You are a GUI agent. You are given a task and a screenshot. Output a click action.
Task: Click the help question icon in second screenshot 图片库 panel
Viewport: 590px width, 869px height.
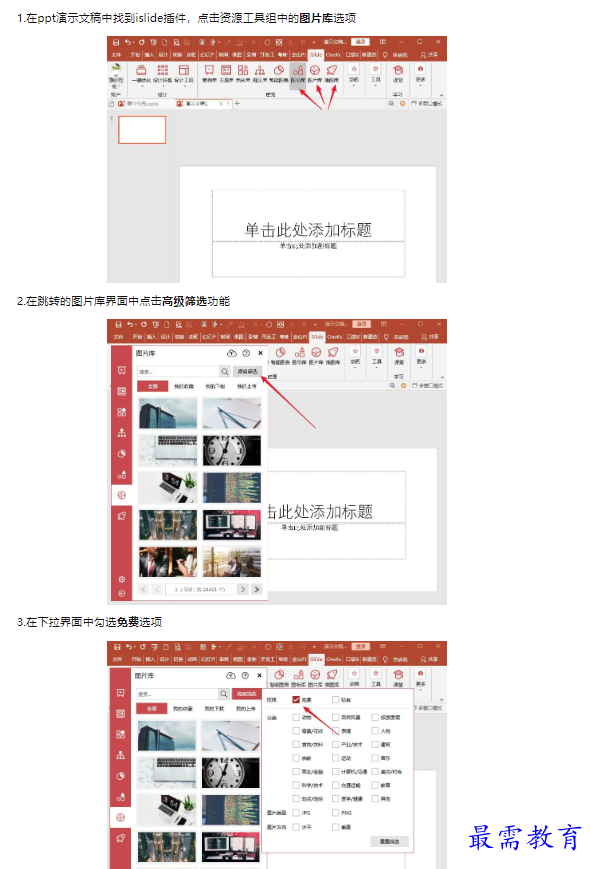[246, 353]
